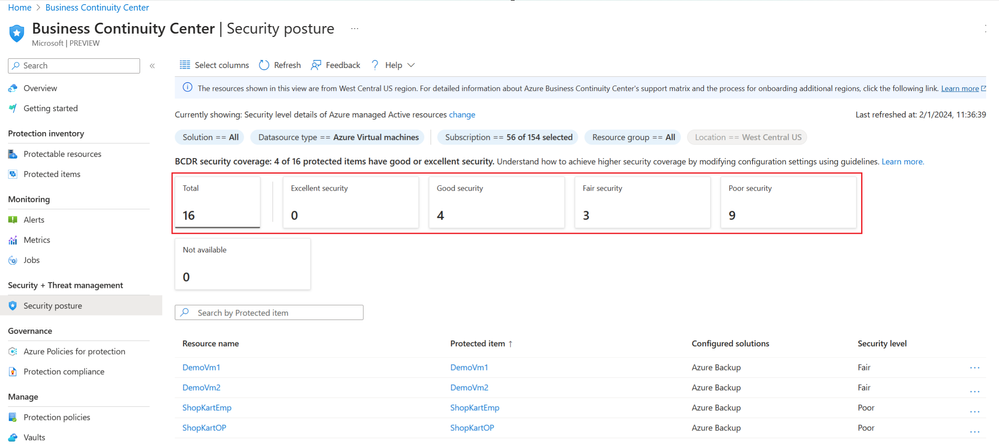Viewport: 999px width, 446px height.
Task: Select the Datasource type filter pill
Action: coord(338,137)
